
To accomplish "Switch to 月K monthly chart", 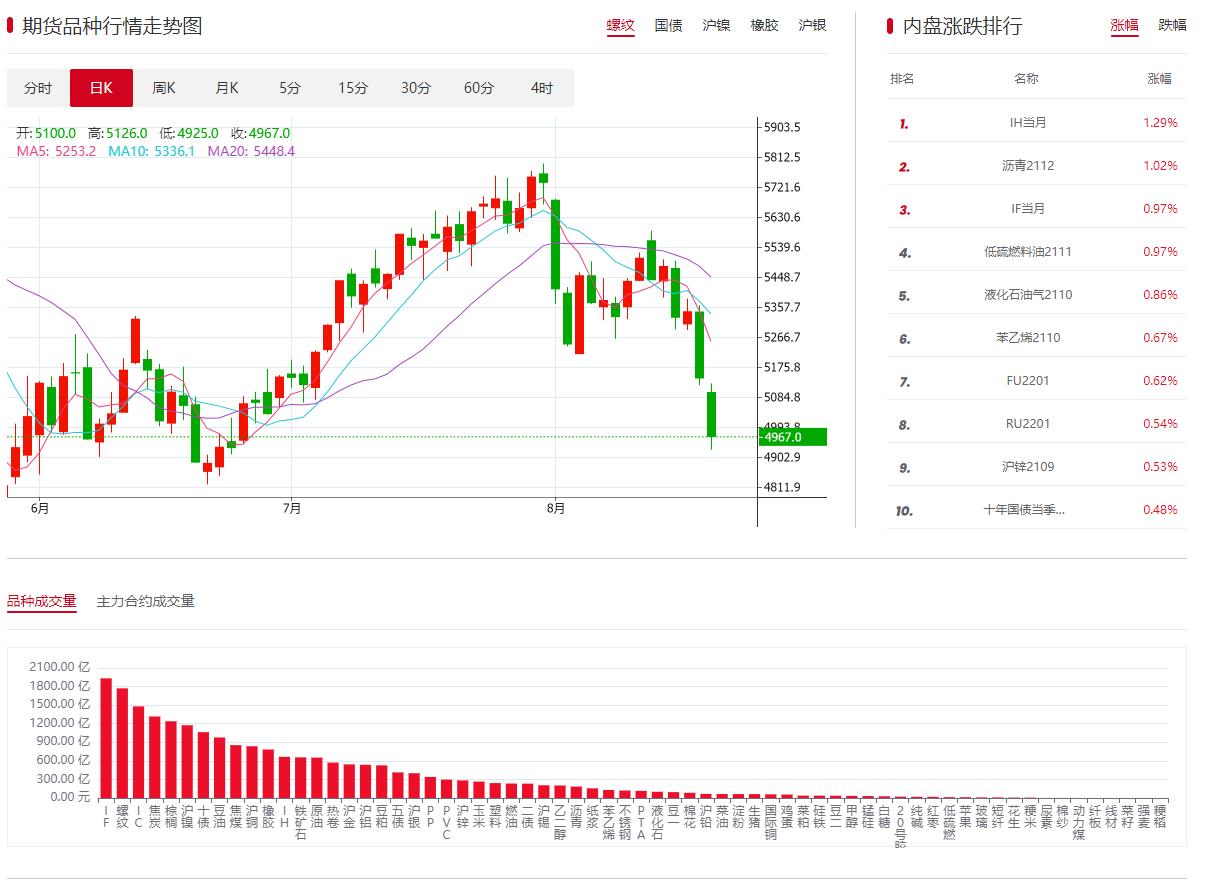I will [x=227, y=88].
